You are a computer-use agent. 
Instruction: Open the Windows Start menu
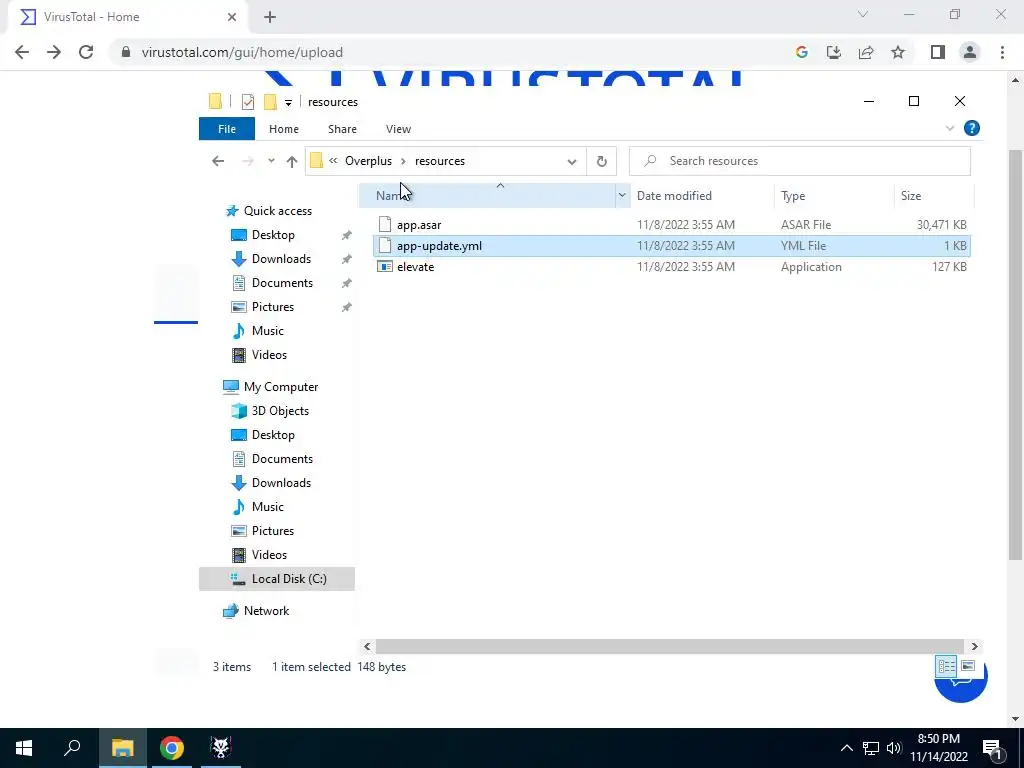24,748
